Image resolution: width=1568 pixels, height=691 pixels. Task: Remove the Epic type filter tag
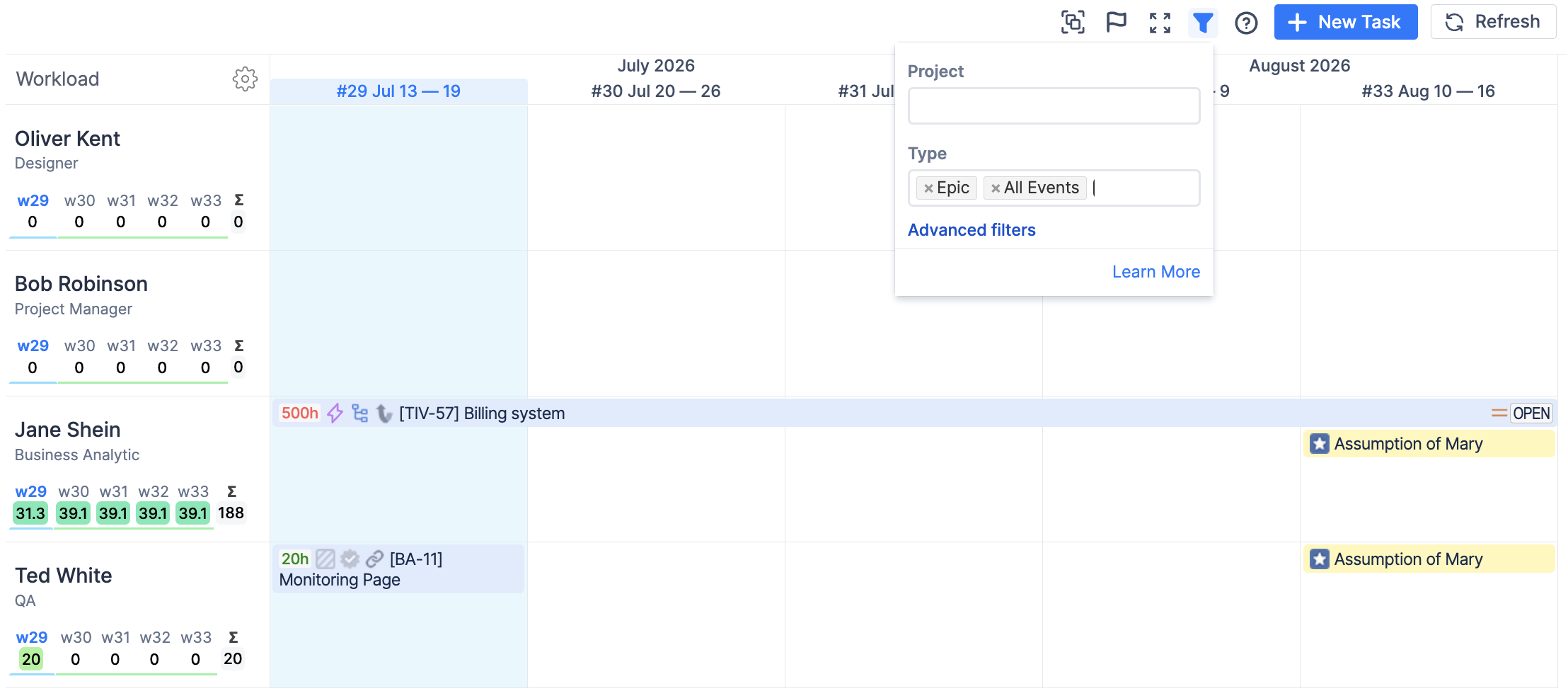click(928, 188)
